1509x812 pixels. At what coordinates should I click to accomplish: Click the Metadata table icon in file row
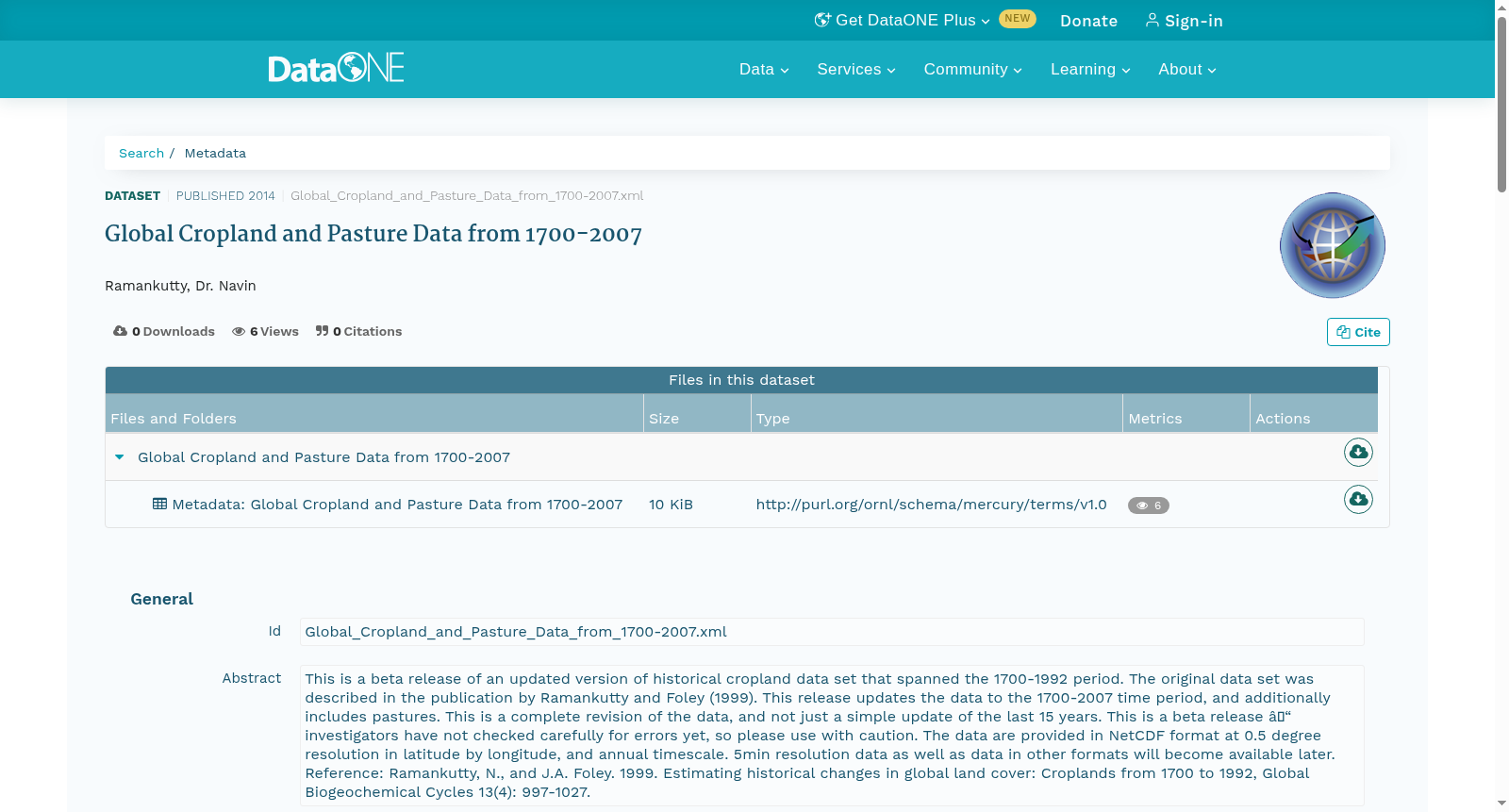pos(160,504)
